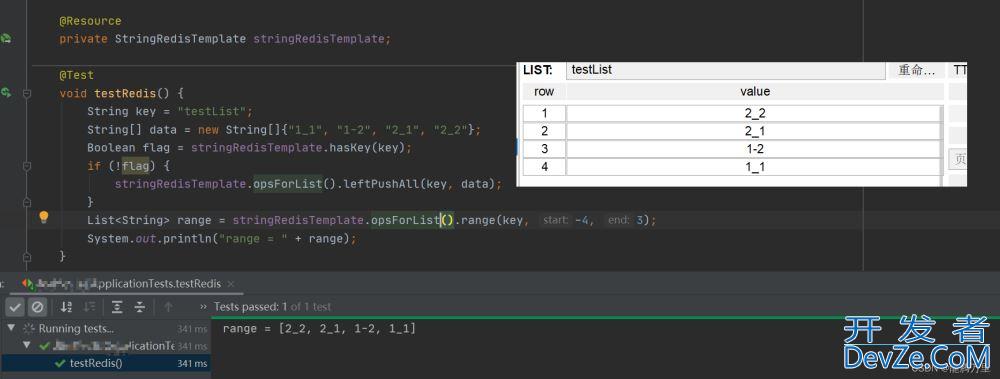Expand all test tree nodes

(x=117, y=307)
